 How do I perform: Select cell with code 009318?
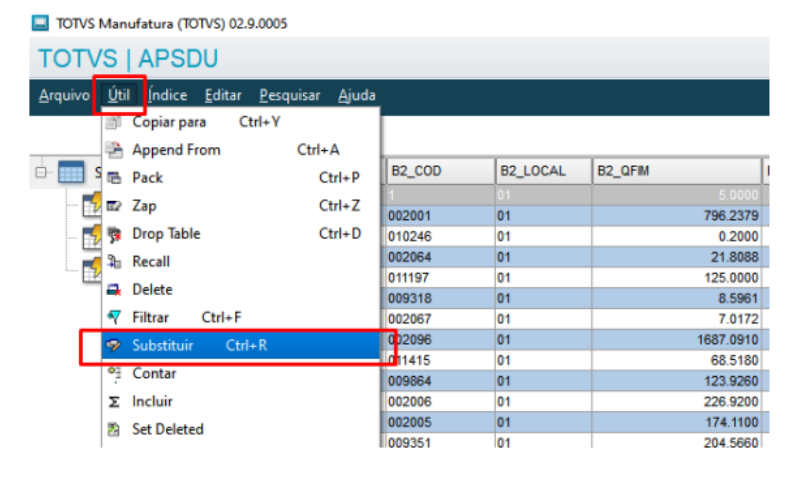tap(440, 299)
